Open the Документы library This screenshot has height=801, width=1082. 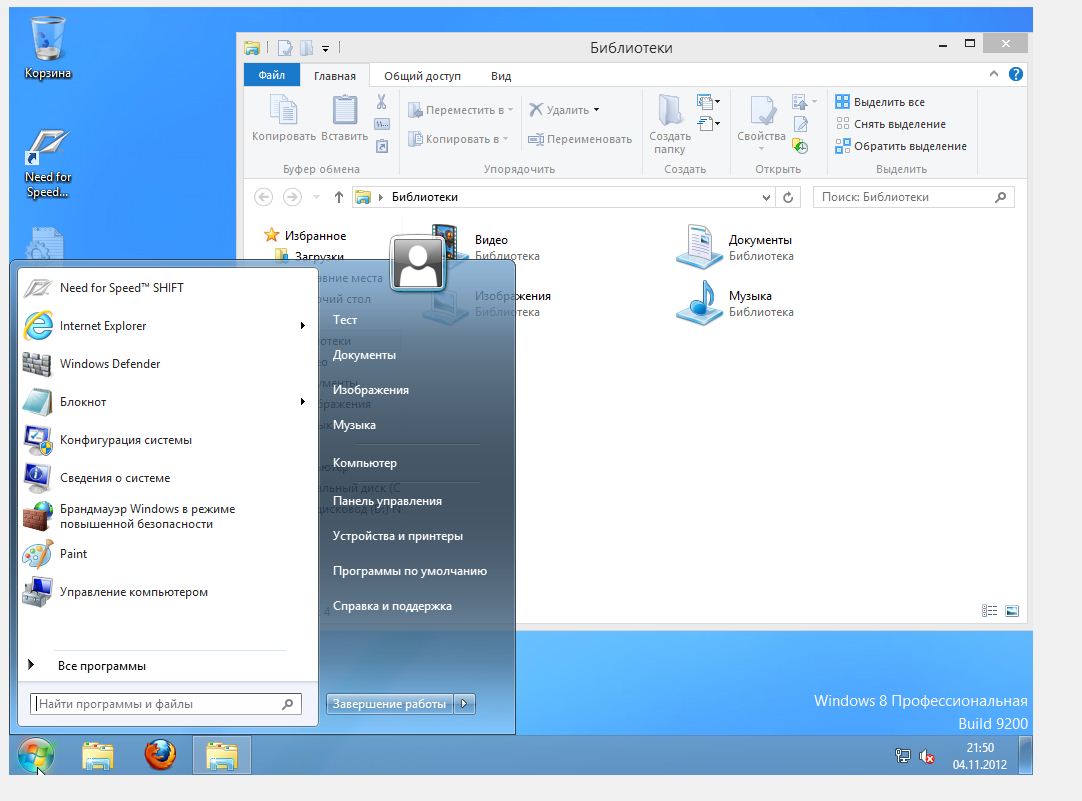(x=735, y=247)
